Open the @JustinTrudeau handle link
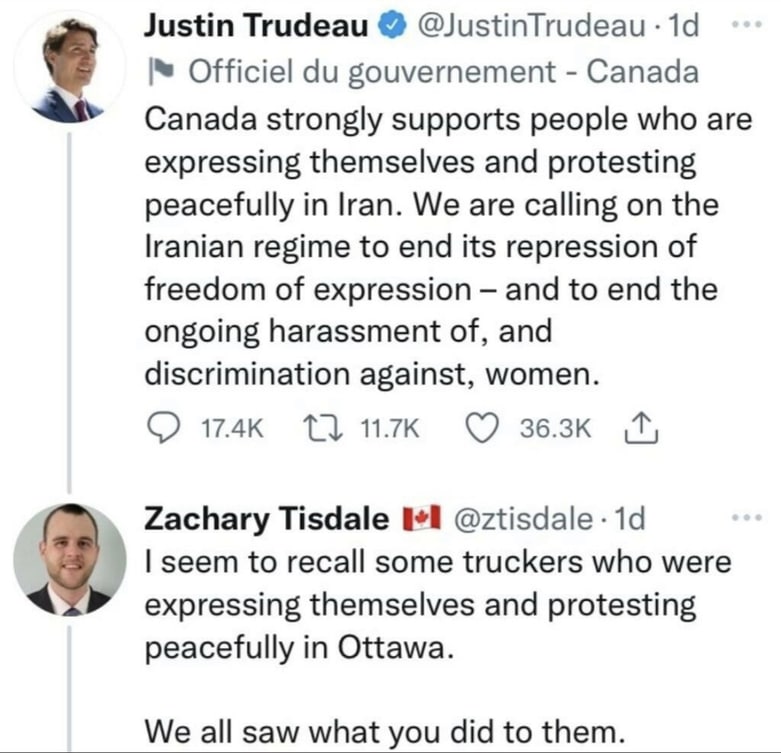 coord(530,26)
